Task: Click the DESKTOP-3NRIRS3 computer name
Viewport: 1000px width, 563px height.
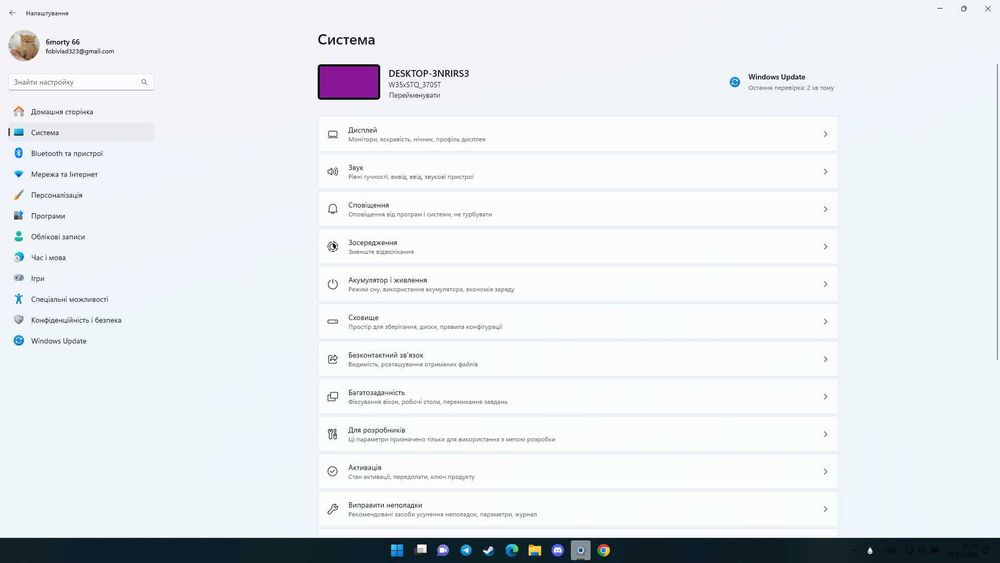Action: coord(429,73)
